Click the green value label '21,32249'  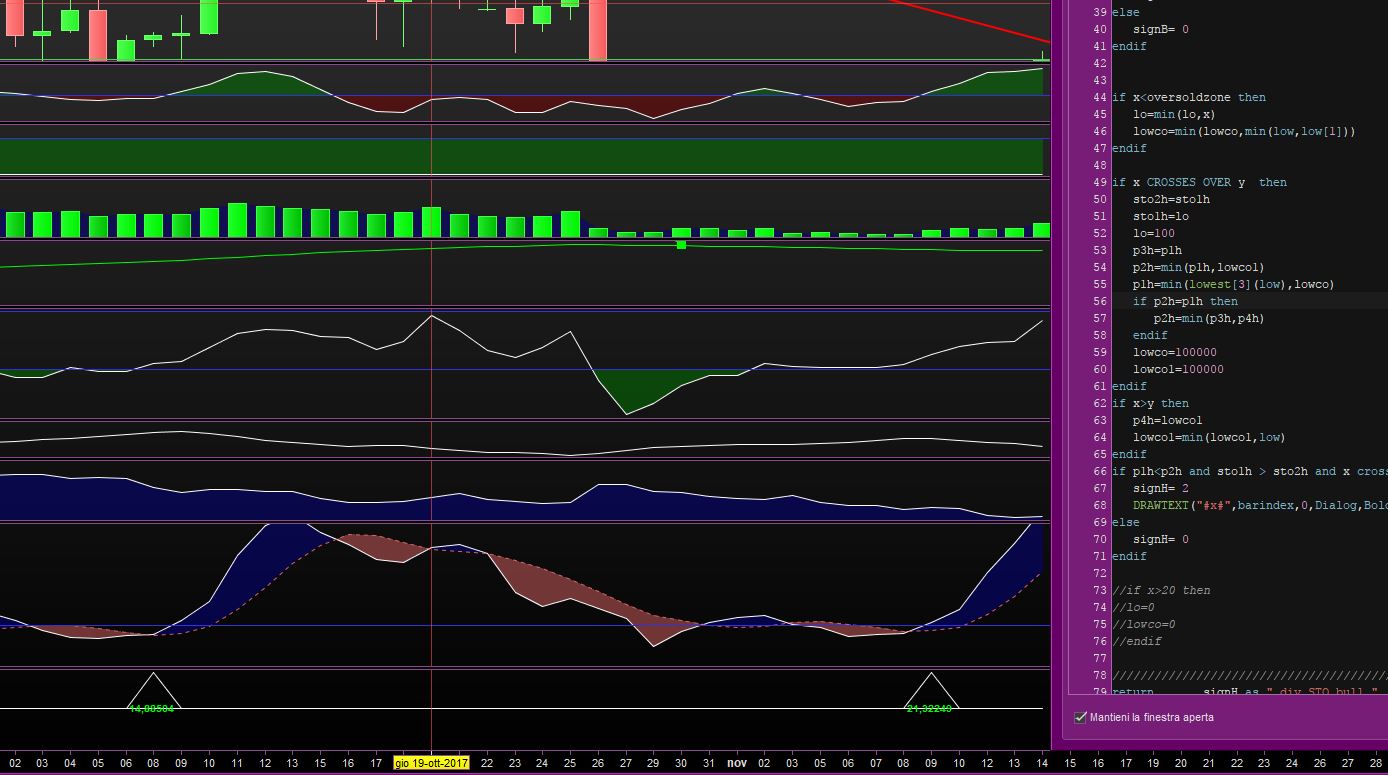929,708
